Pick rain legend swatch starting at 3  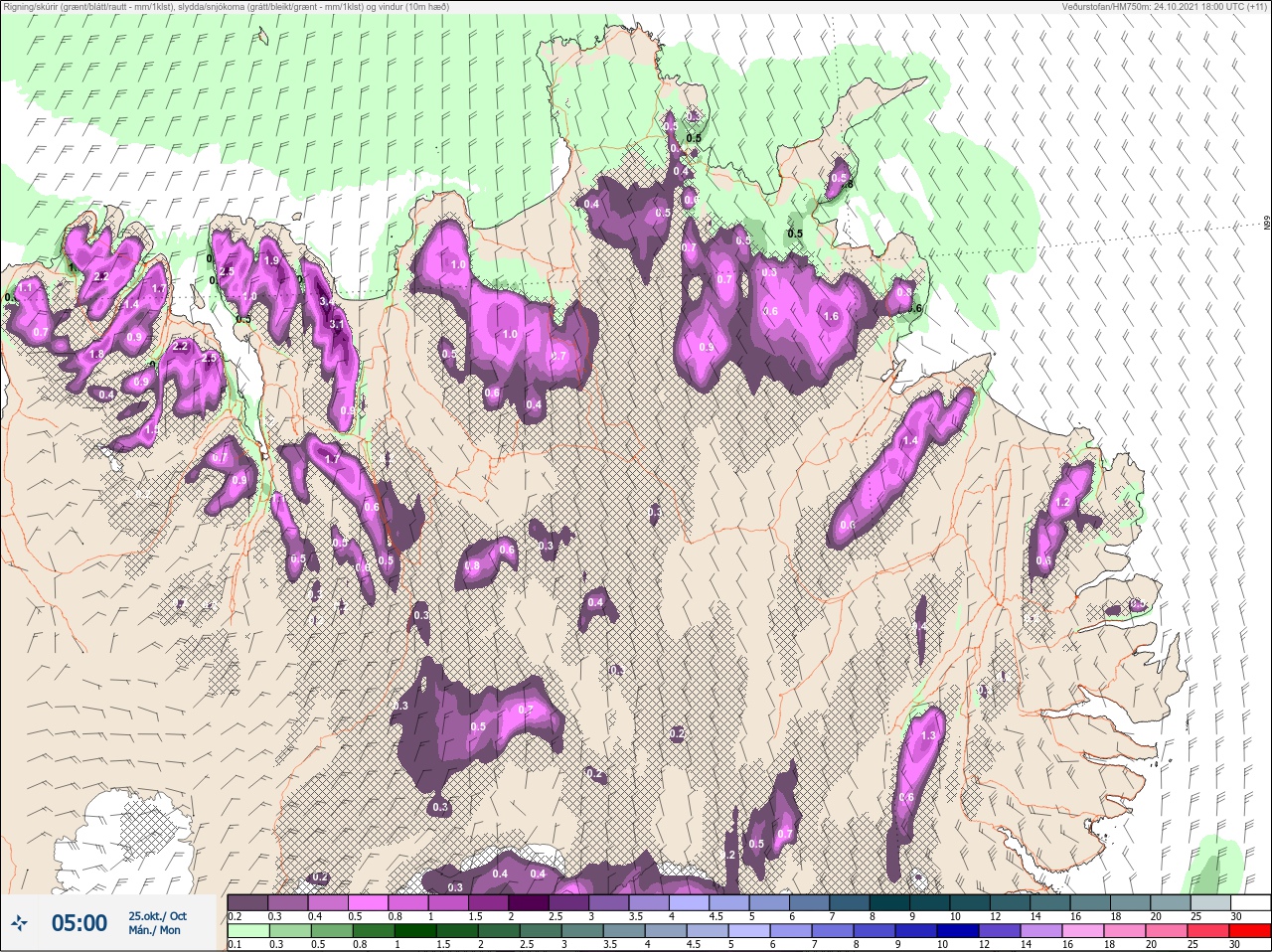point(582,931)
